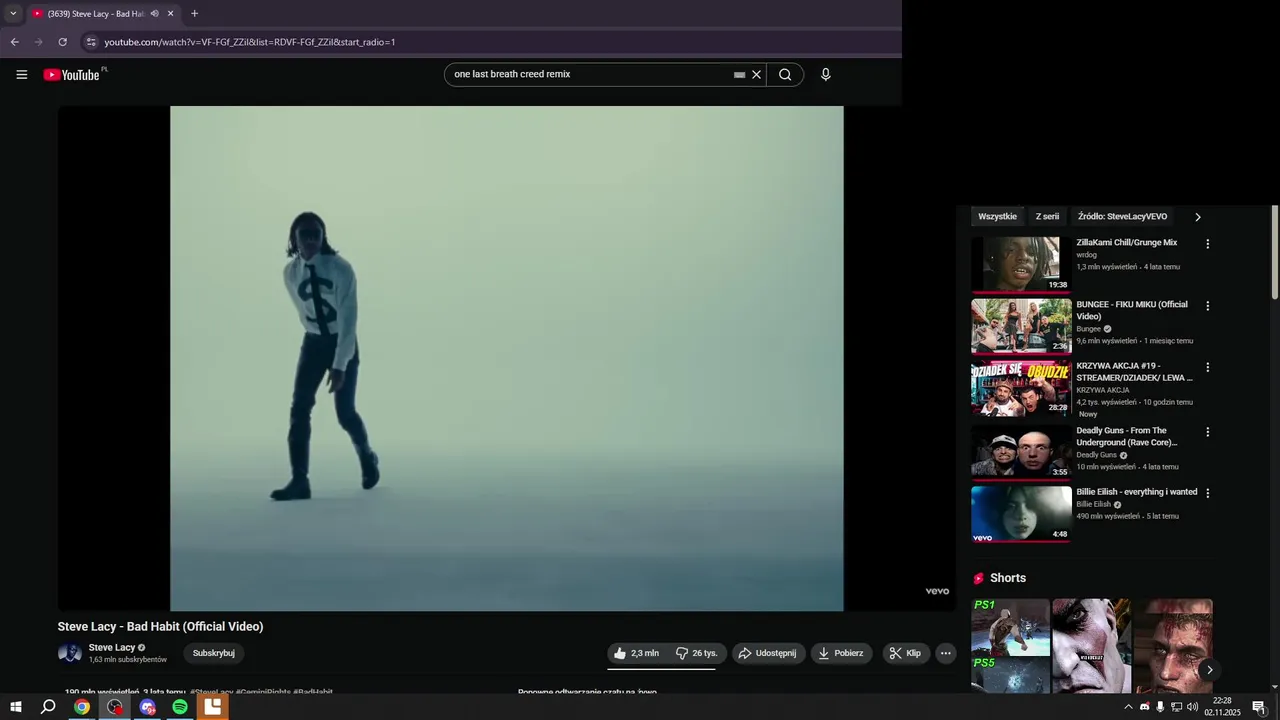Select the Z serii filter chip
Image resolution: width=1280 pixels, height=720 pixels.
click(x=1047, y=217)
